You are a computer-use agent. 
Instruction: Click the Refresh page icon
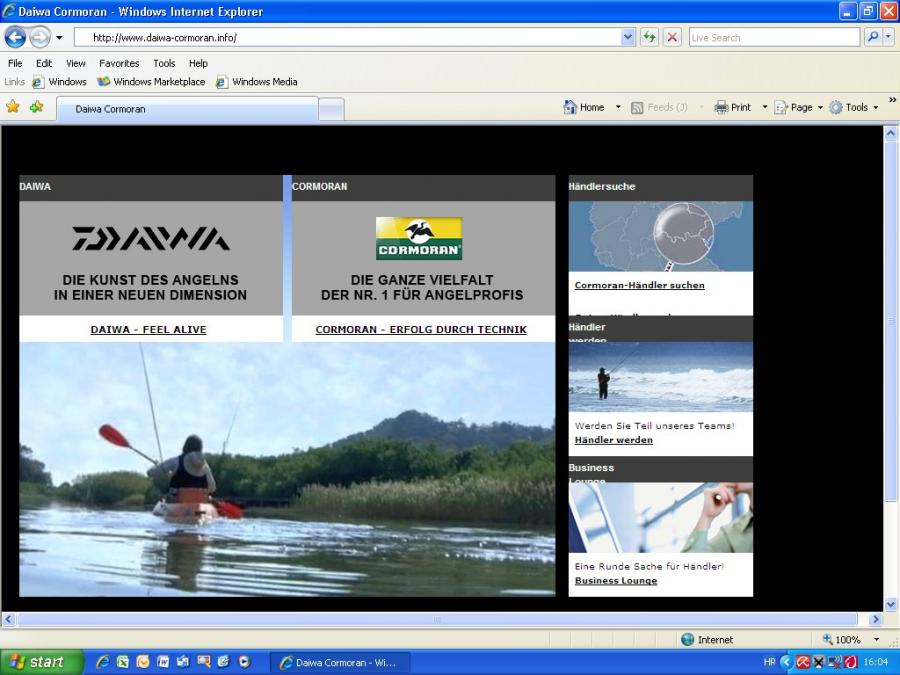650,37
